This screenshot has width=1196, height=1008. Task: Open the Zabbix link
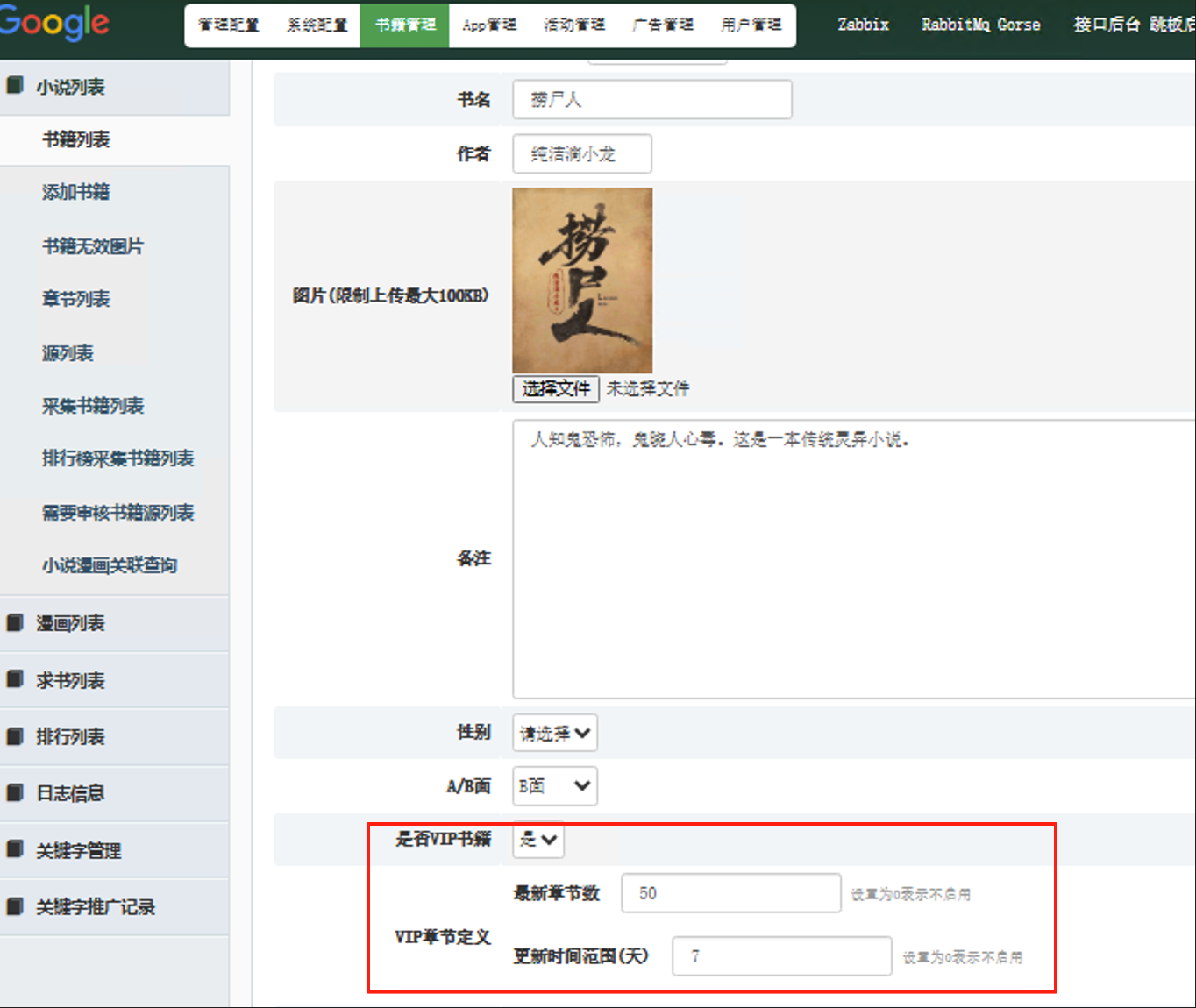tap(863, 25)
